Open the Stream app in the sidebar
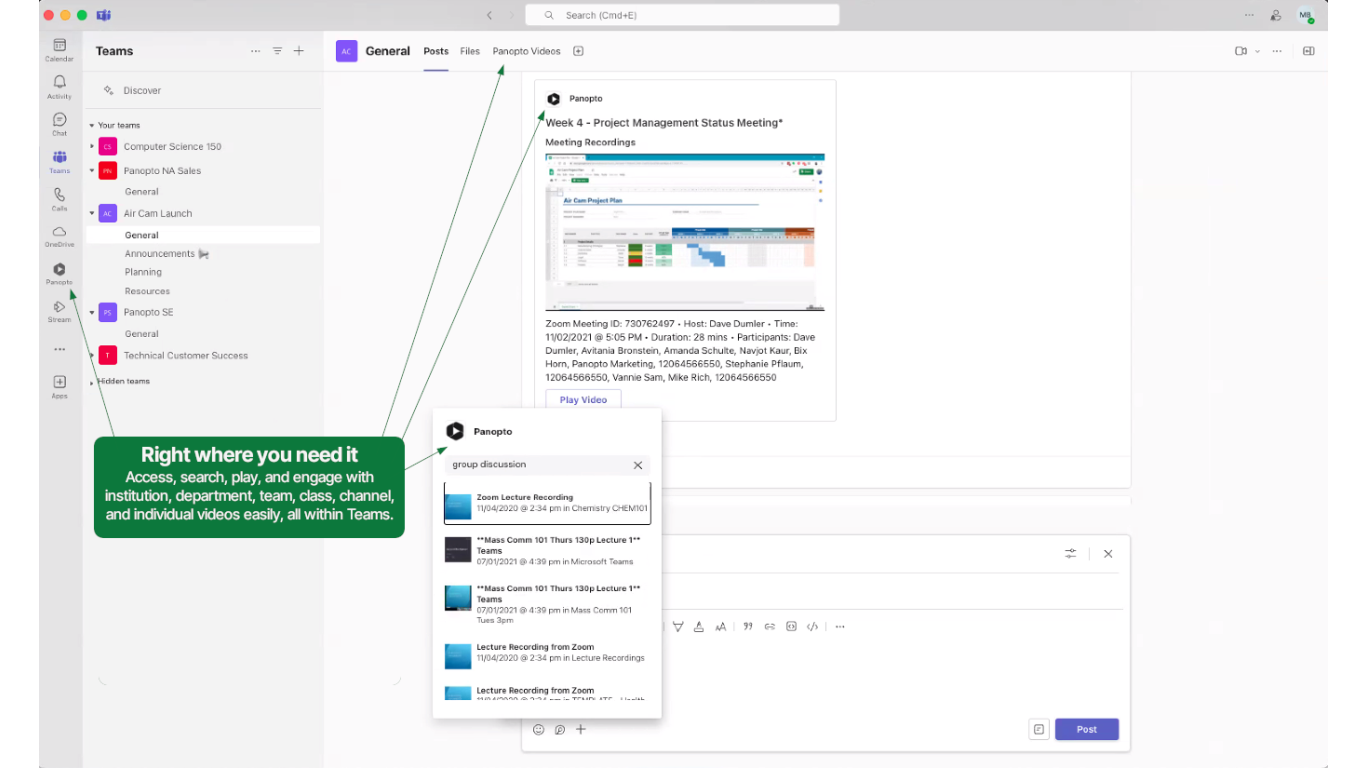Screen dimensions: 1366x768 pyautogui.click(x=59, y=311)
